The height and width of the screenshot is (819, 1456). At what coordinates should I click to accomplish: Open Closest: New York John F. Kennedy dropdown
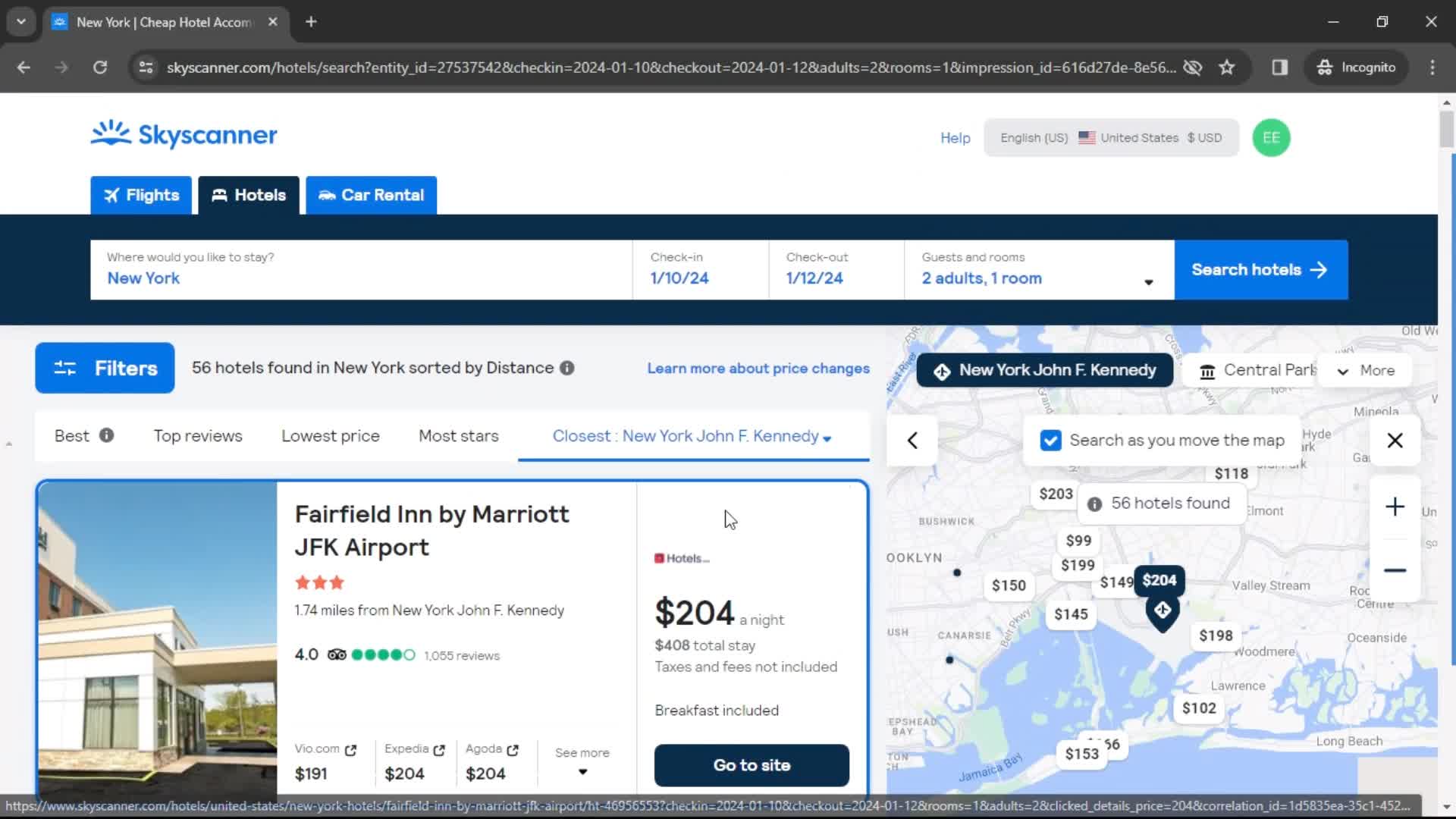pyautogui.click(x=692, y=437)
